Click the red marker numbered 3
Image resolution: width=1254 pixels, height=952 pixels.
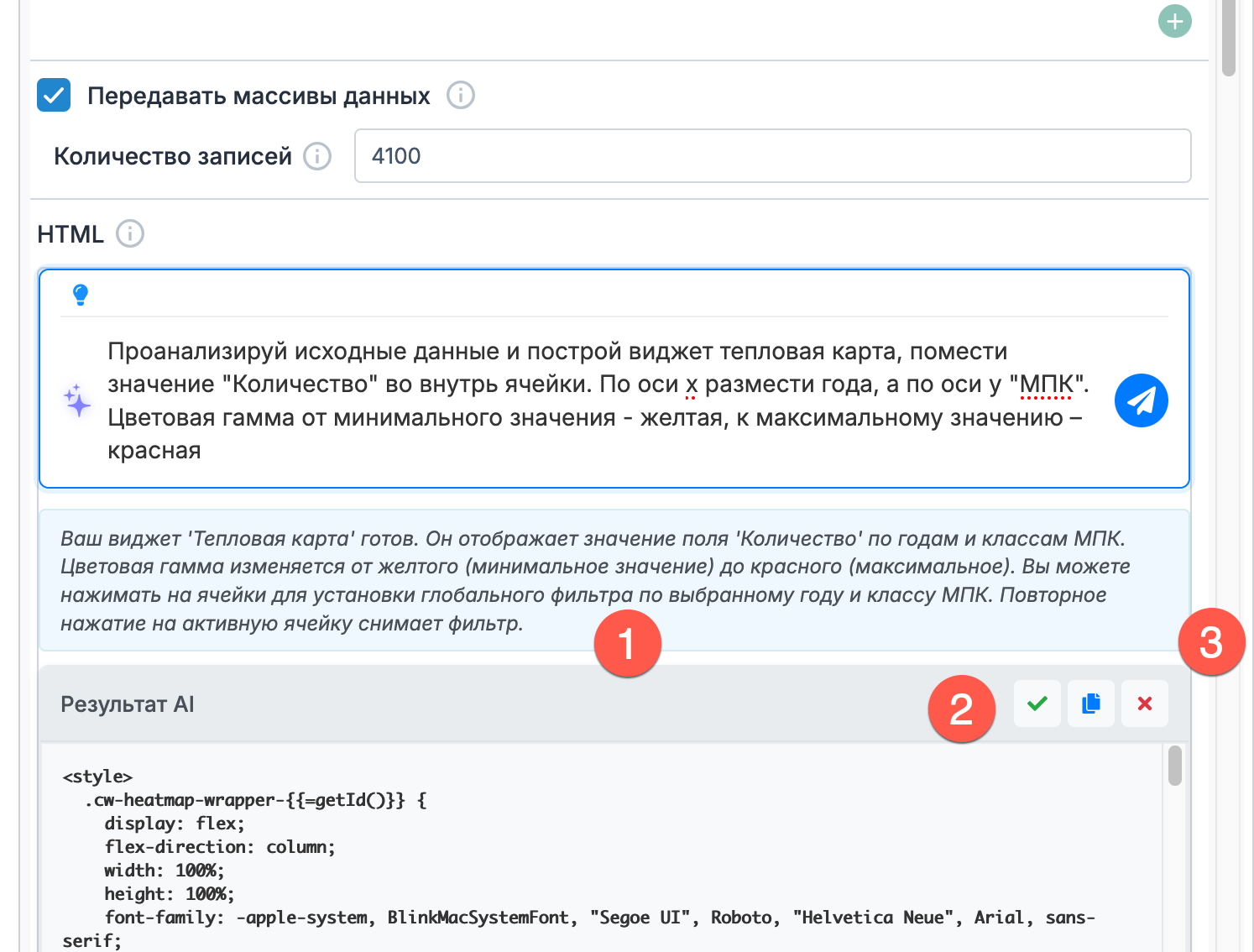pyautogui.click(x=1211, y=642)
